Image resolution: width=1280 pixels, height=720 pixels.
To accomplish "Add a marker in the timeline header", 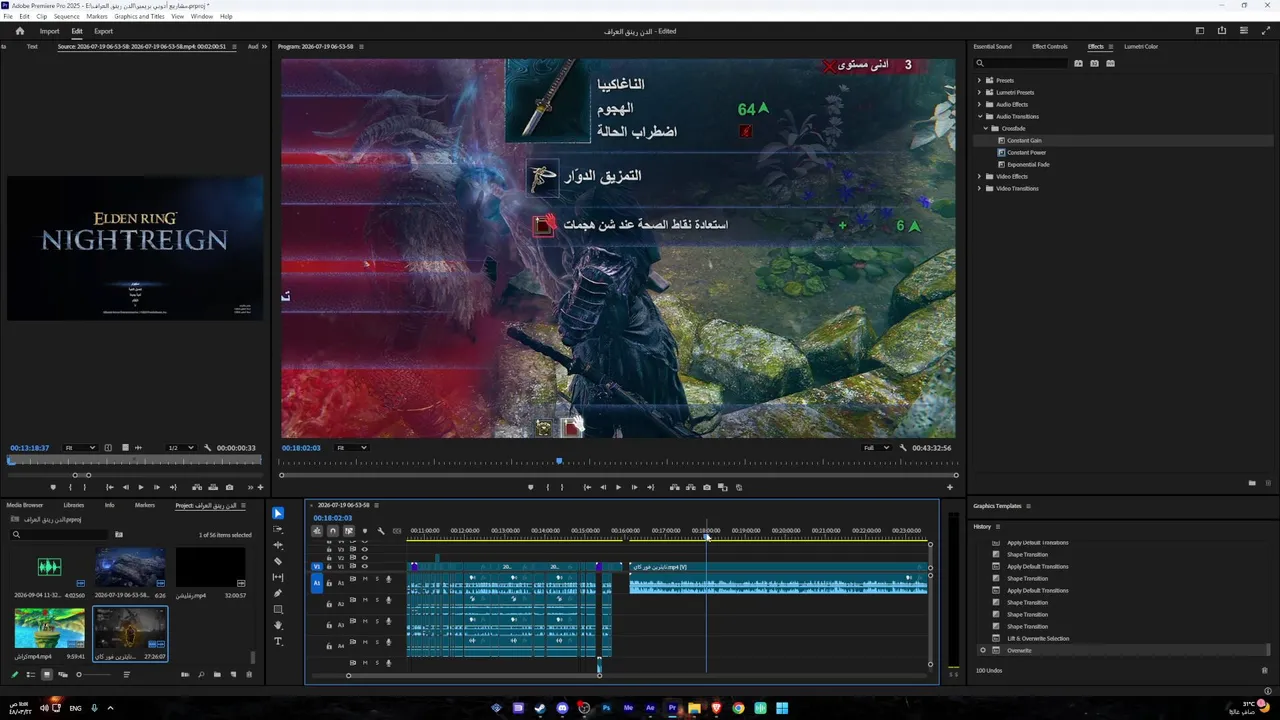I will coord(365,531).
